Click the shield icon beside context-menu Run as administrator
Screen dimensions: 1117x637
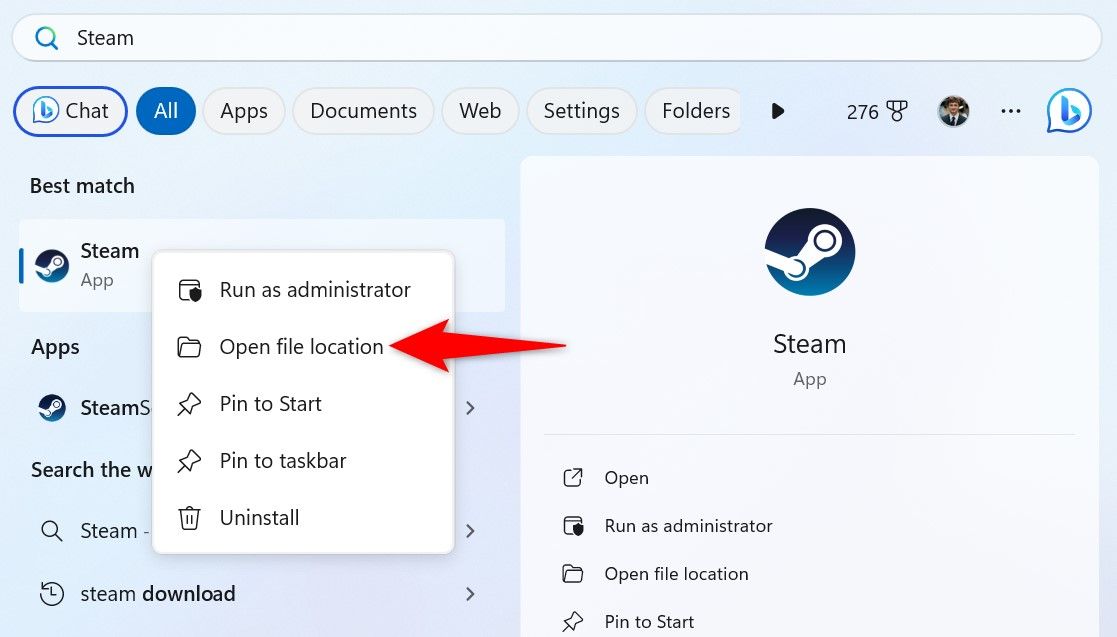(x=189, y=290)
